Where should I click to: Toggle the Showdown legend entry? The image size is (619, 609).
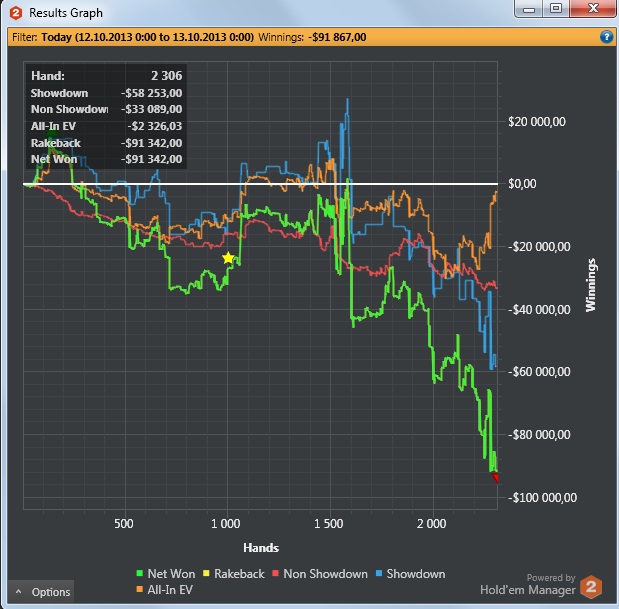click(x=411, y=573)
